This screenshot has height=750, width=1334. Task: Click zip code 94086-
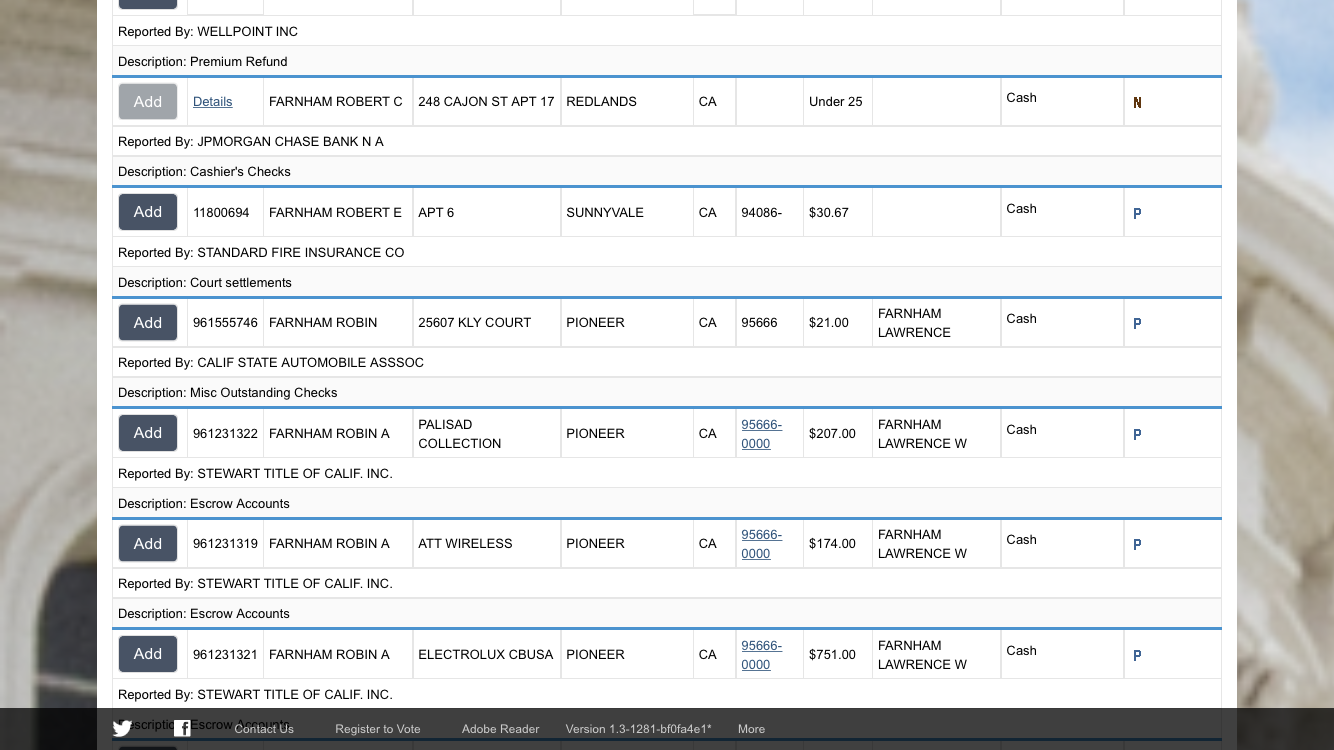coord(762,213)
